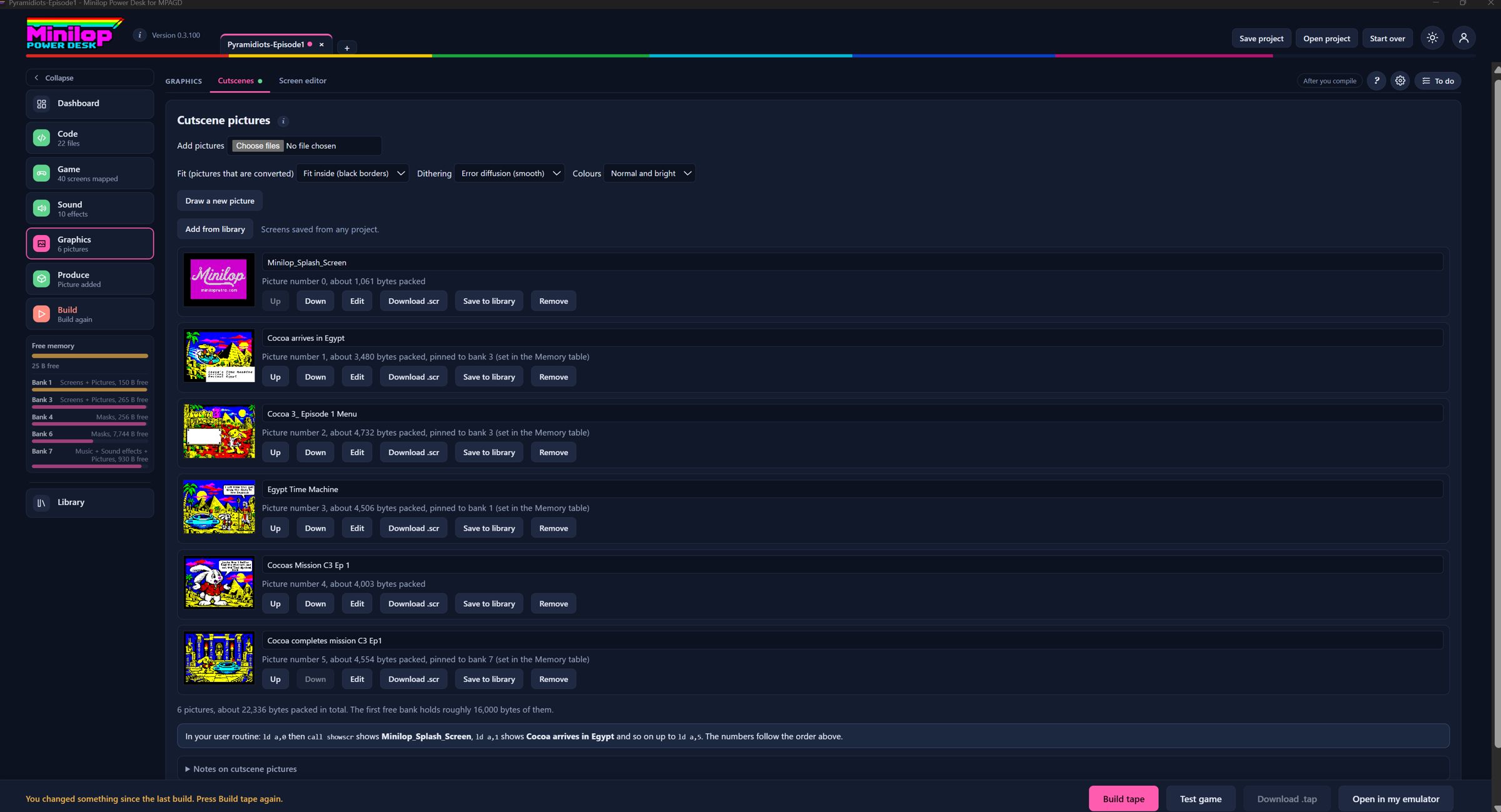Viewport: 1501px width, 812px height.
Task: Click the Code section icon
Action: [41, 138]
